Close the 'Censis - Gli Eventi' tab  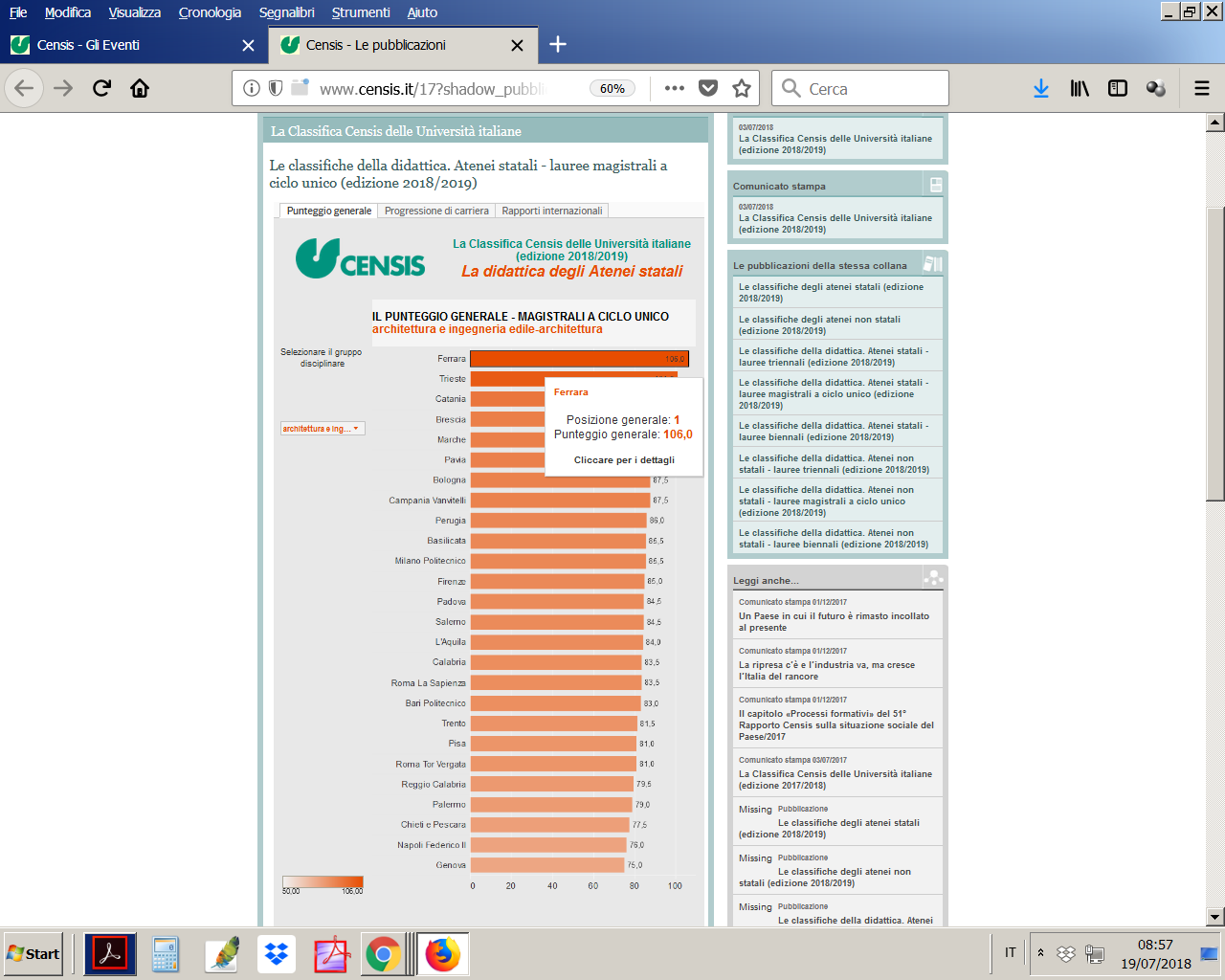pyautogui.click(x=248, y=45)
